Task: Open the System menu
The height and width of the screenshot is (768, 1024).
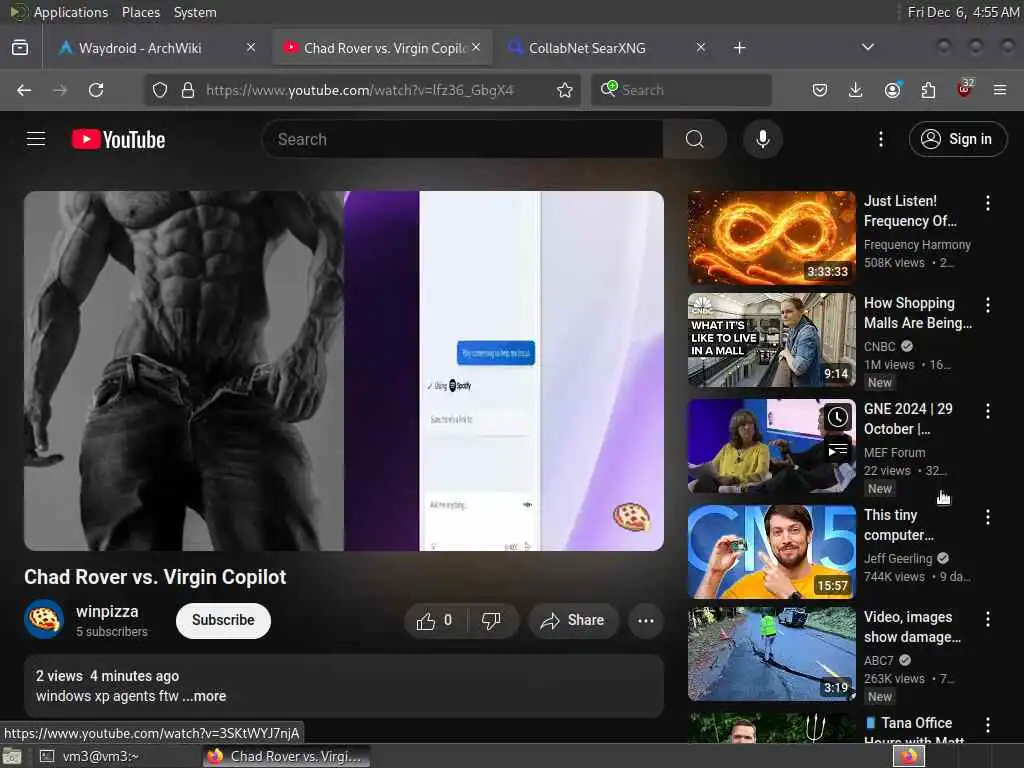Action: [195, 12]
